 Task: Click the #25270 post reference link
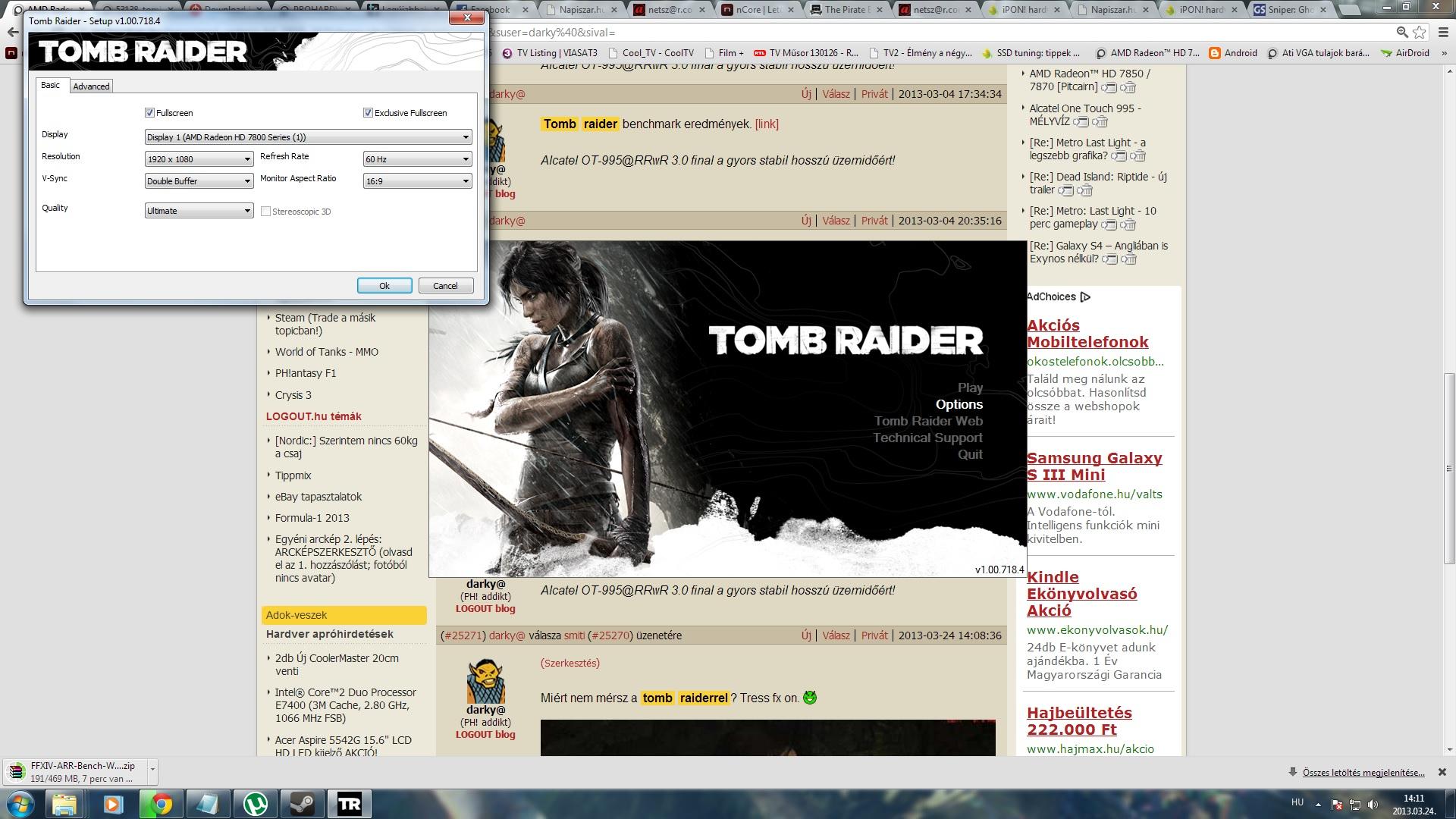(610, 635)
